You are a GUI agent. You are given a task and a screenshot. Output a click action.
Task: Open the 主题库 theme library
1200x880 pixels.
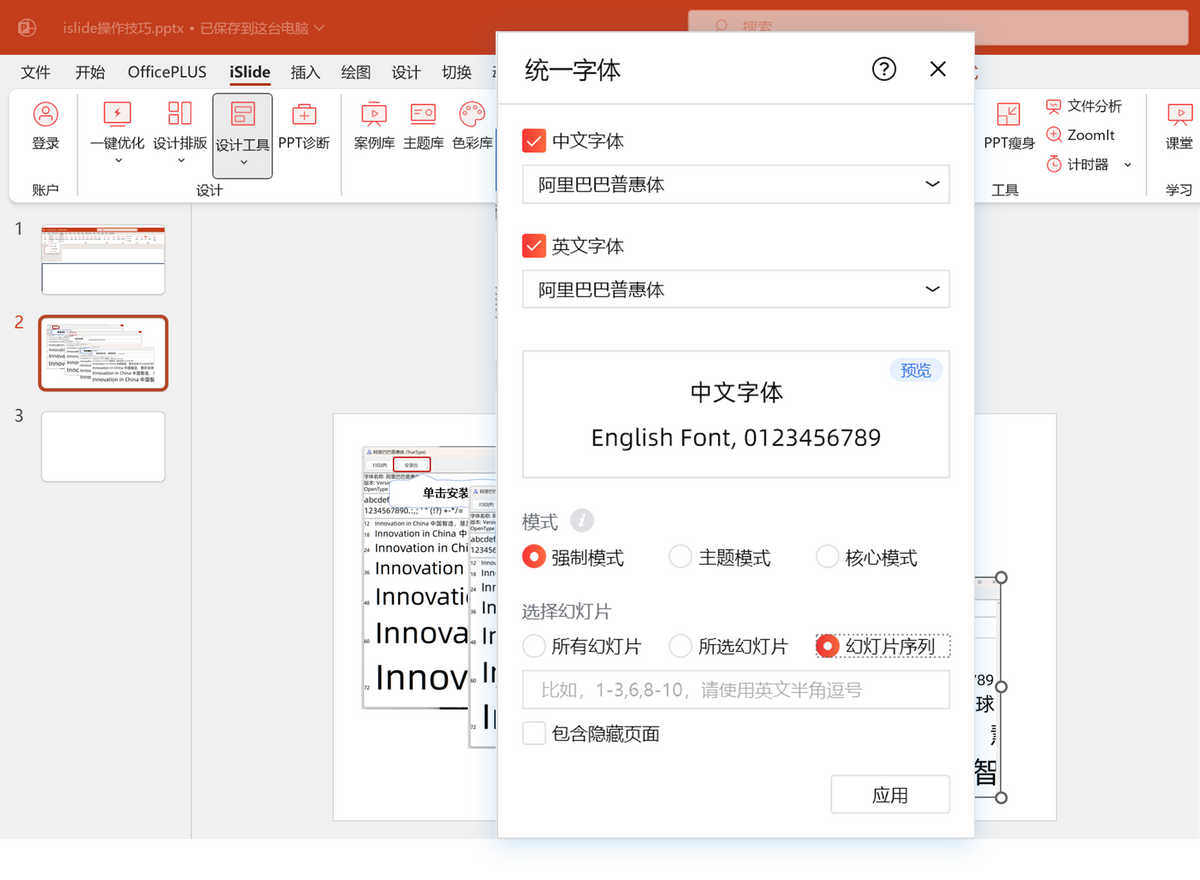[422, 128]
